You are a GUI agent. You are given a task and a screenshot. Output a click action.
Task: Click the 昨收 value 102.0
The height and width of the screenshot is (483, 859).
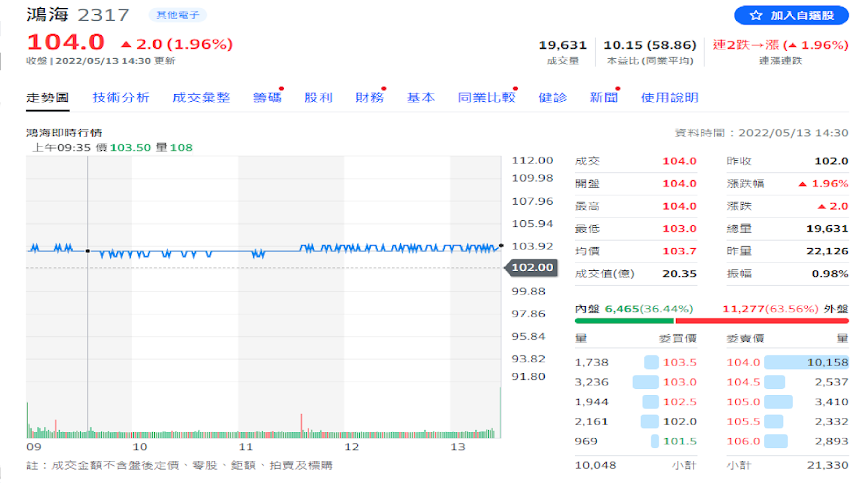[831, 161]
